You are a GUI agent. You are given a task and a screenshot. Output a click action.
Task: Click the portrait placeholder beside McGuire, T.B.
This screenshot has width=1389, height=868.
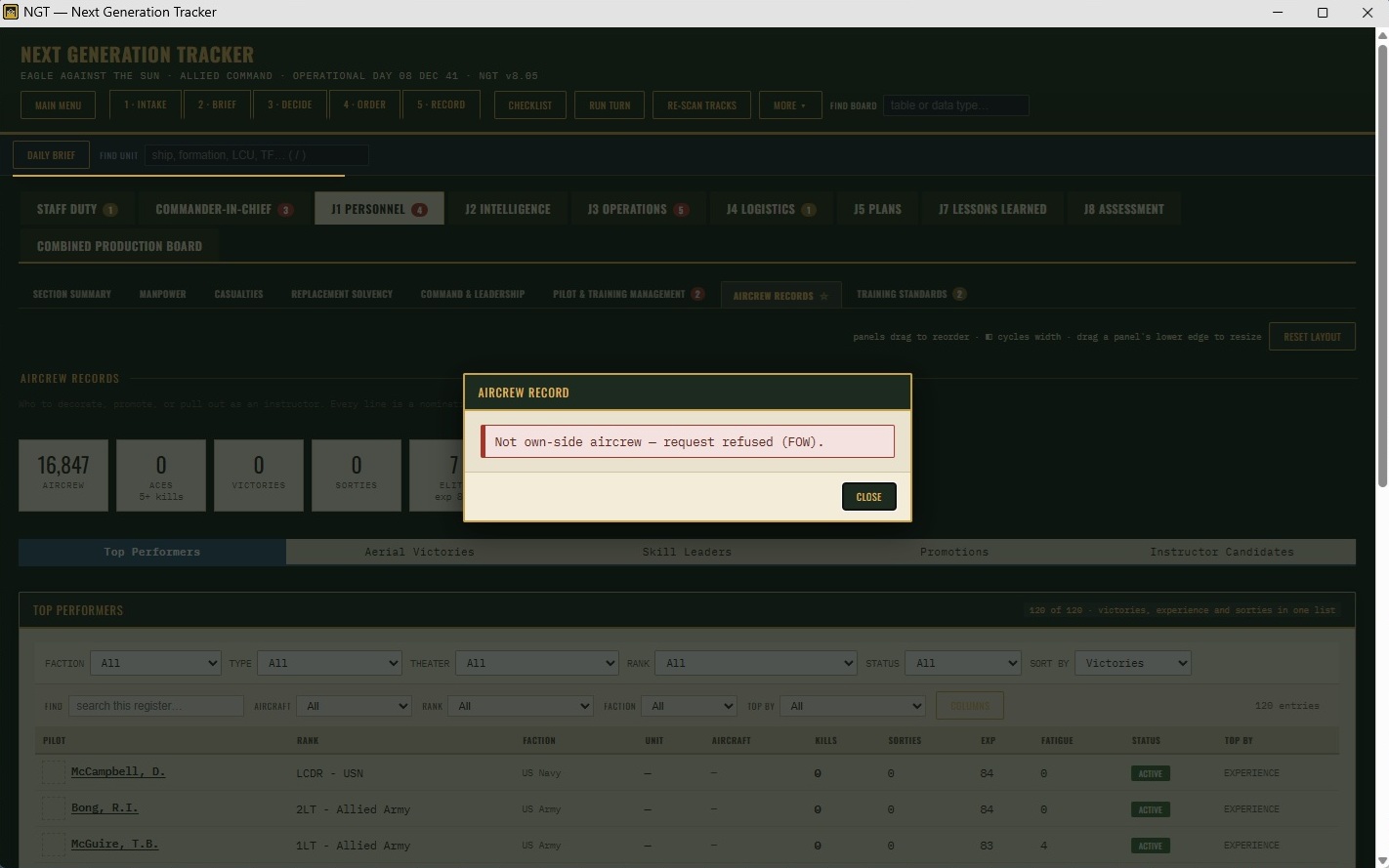point(54,845)
